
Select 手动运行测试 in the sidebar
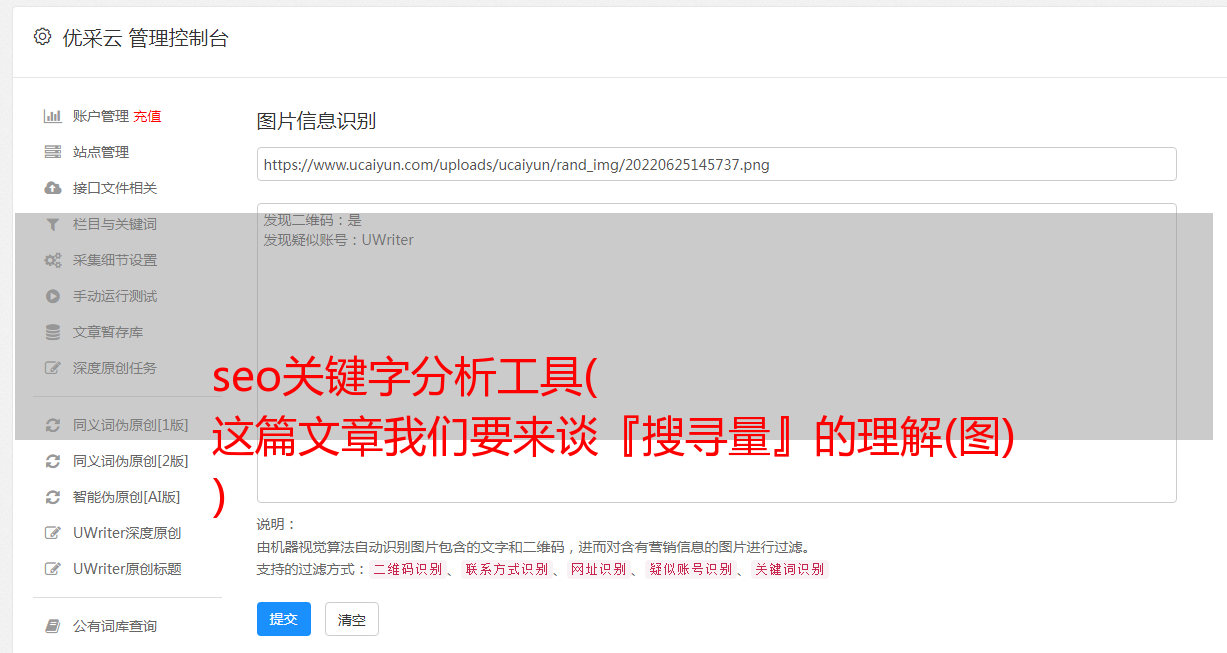point(114,296)
